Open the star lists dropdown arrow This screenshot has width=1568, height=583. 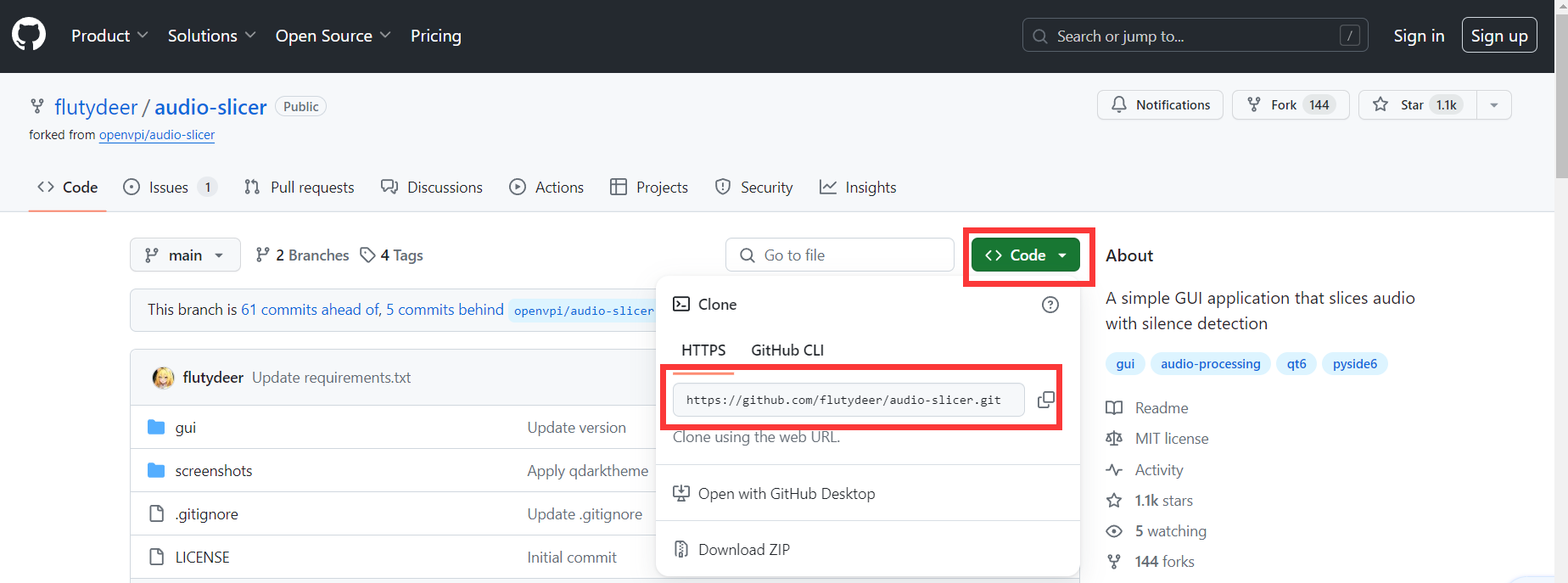coord(1494,104)
